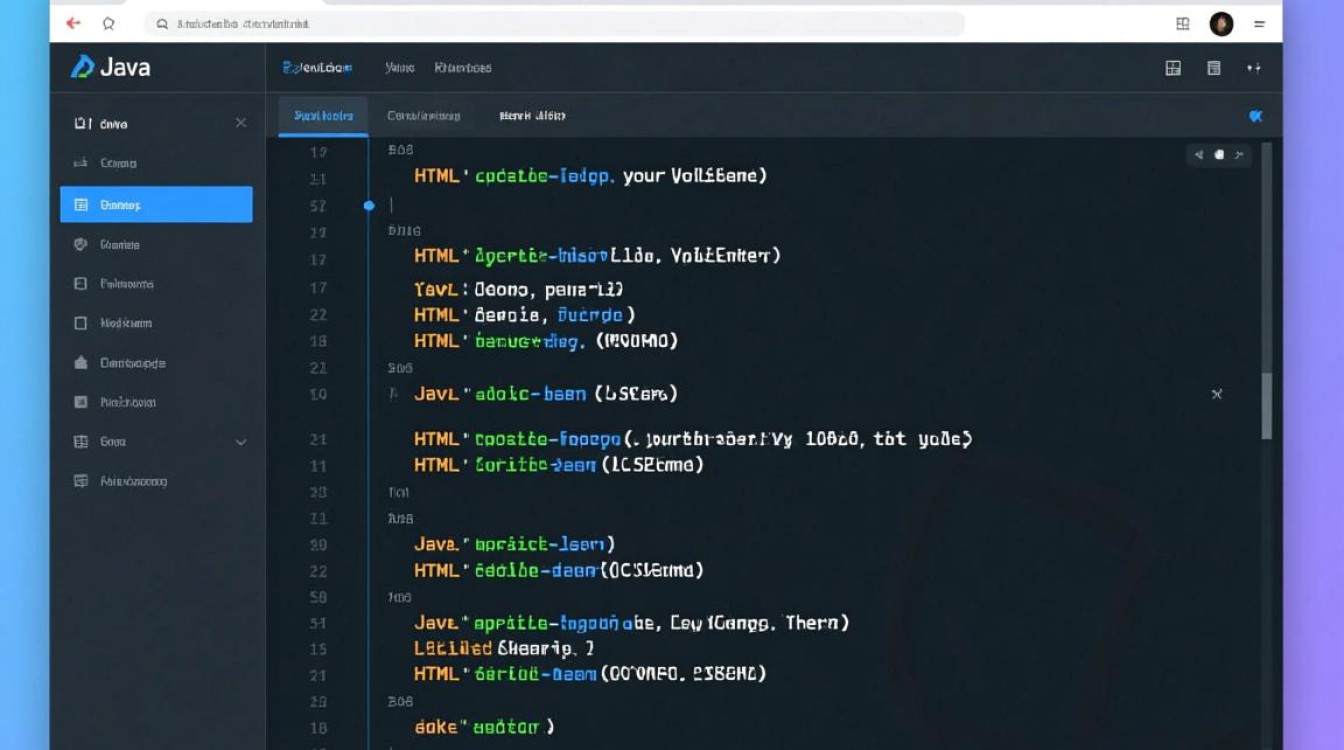The image size is (1344, 750).
Task: Open the user profile avatar in browser toolbar
Action: pos(1221,24)
